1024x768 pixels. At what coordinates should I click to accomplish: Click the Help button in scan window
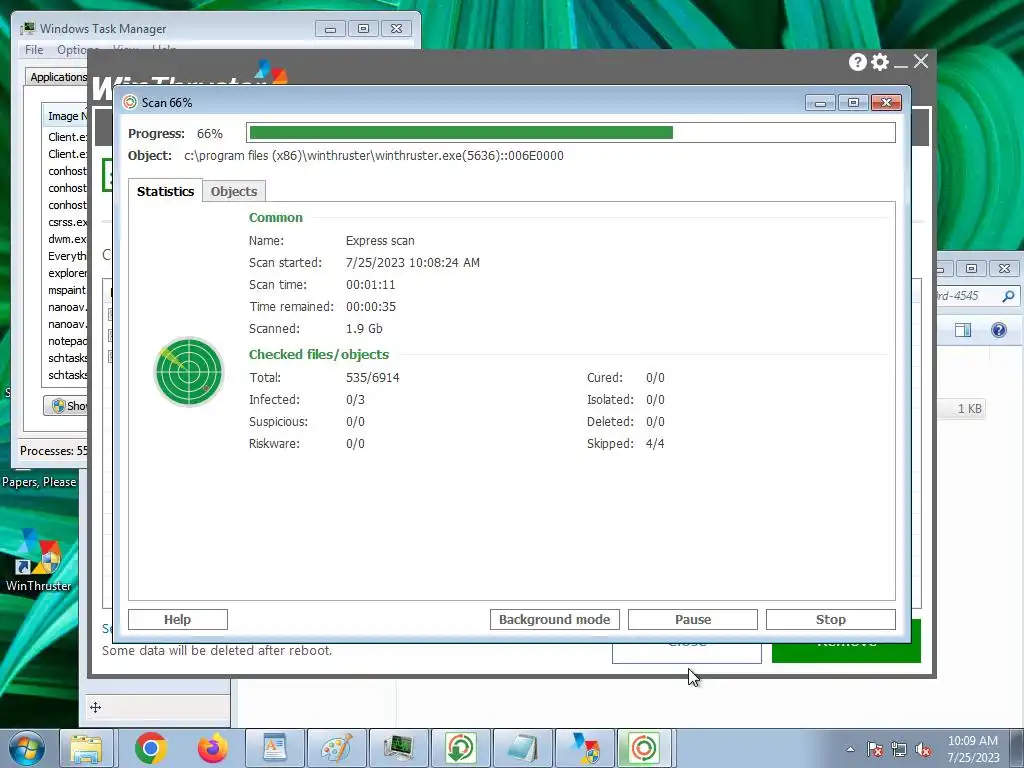pyautogui.click(x=178, y=619)
